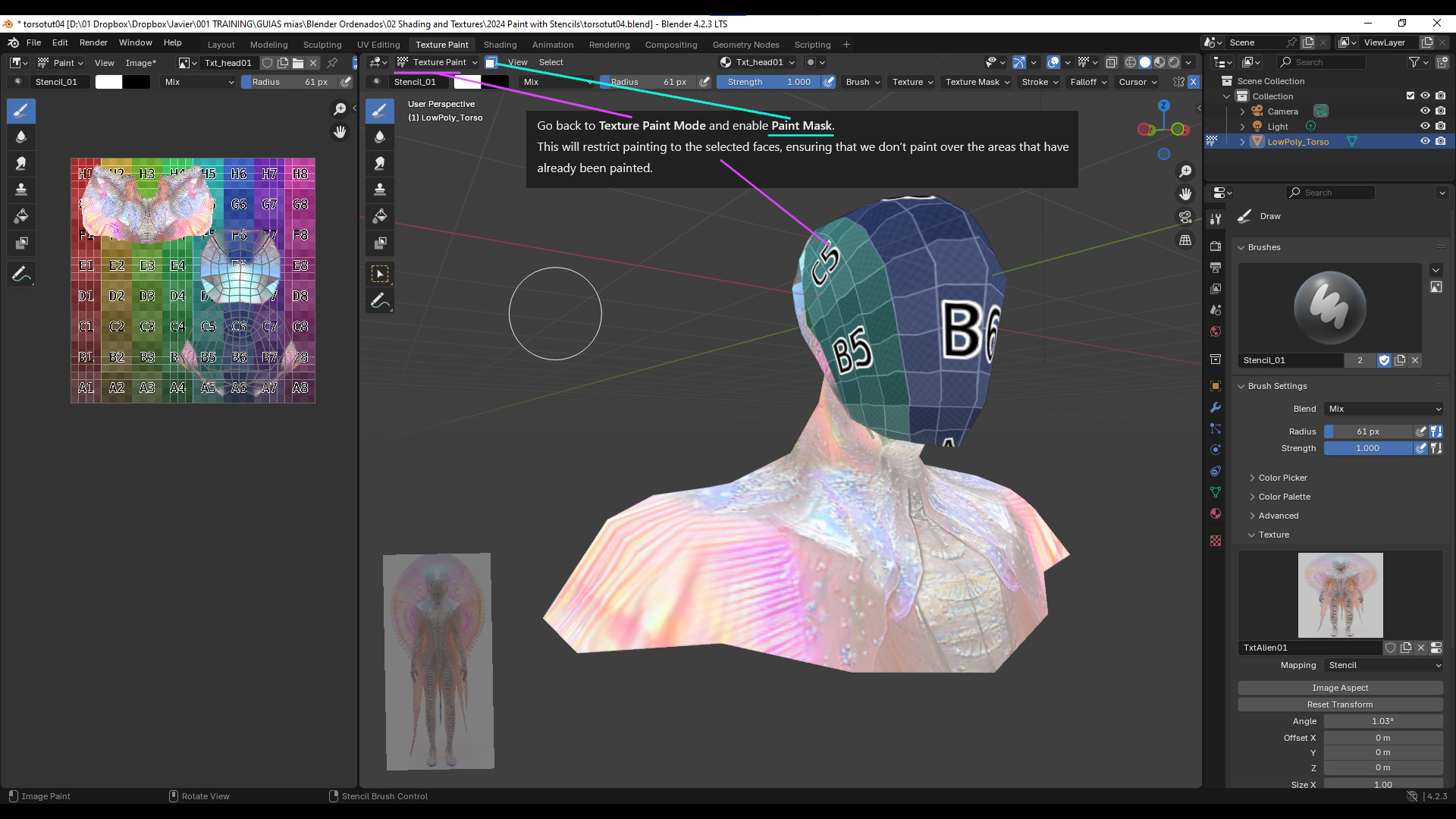Toggle Collection exclude checkbox in outliner
The image size is (1456, 819).
[x=1410, y=96]
